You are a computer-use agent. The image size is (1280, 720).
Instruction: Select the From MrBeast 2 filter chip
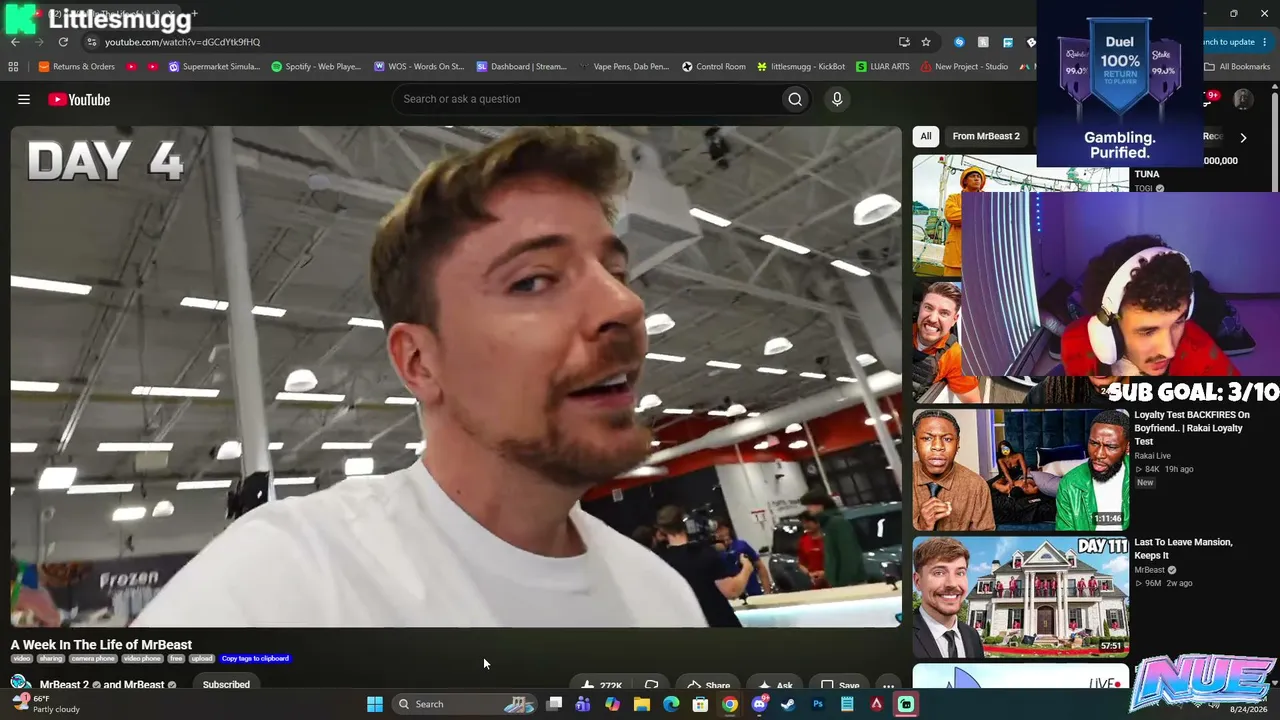point(986,136)
